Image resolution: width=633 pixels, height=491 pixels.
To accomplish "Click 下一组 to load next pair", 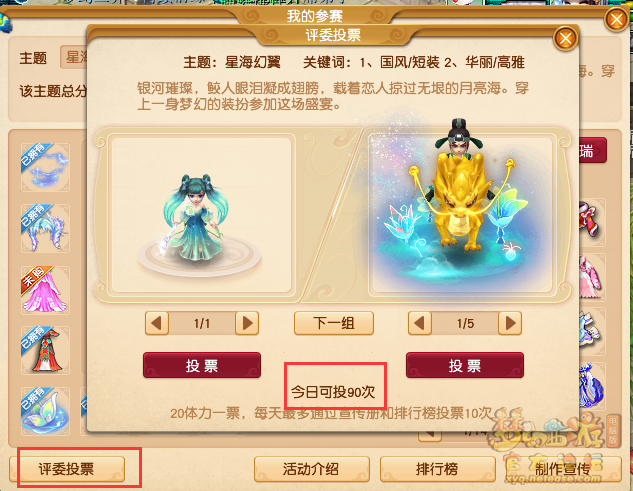I will (x=334, y=323).
